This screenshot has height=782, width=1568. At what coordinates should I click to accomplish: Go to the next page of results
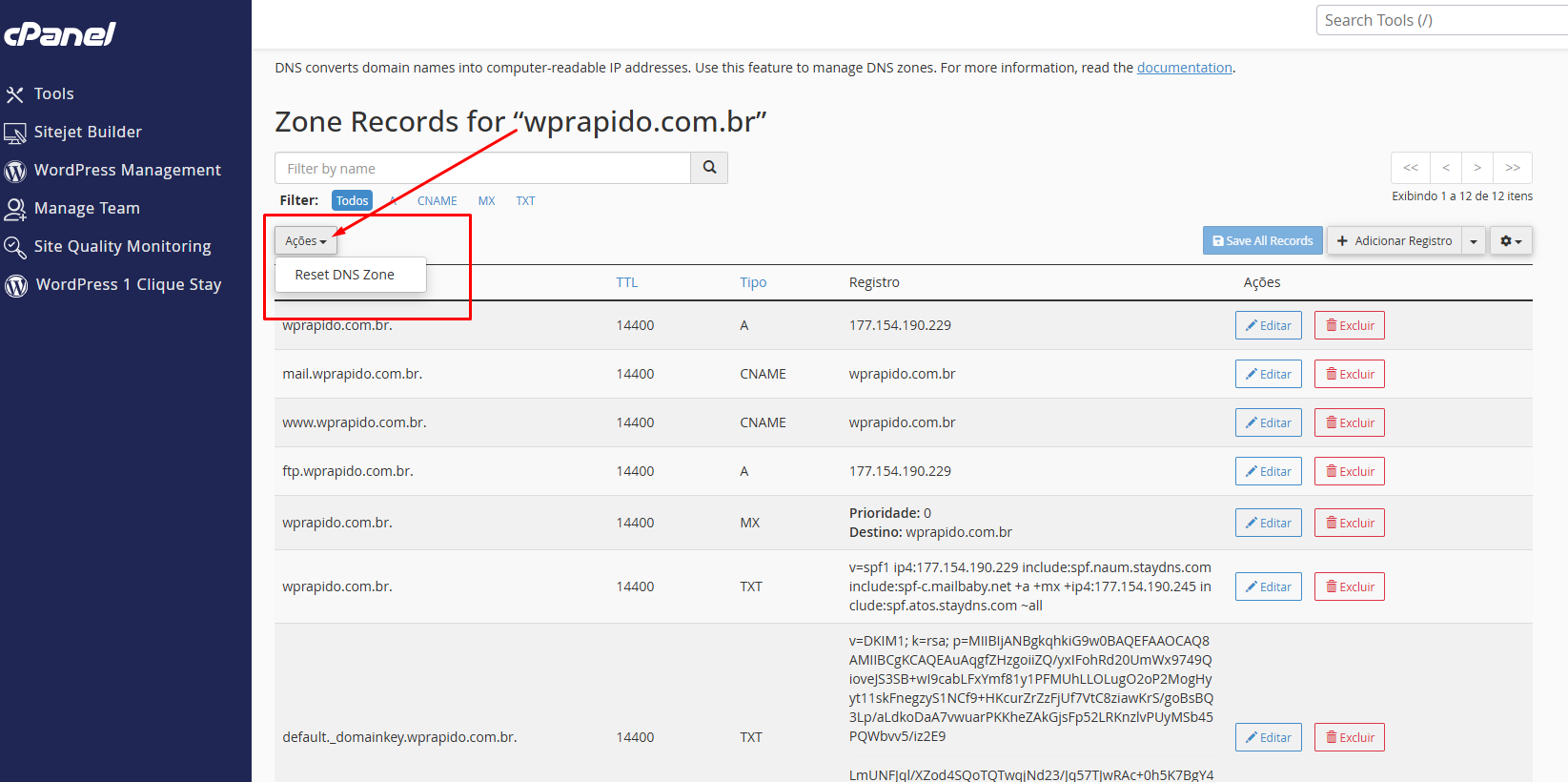[1477, 167]
